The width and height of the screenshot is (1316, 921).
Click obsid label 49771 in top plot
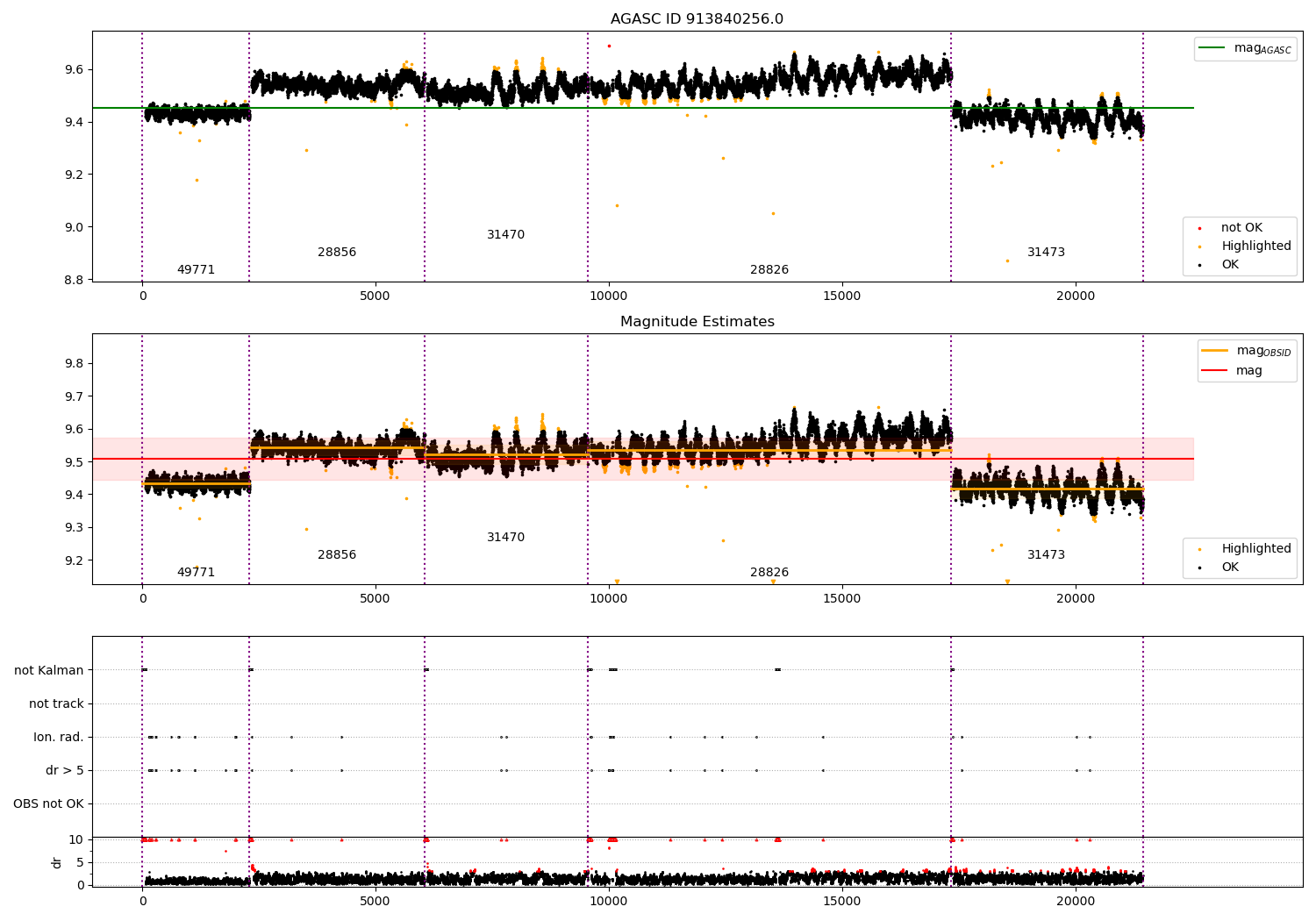196,270
